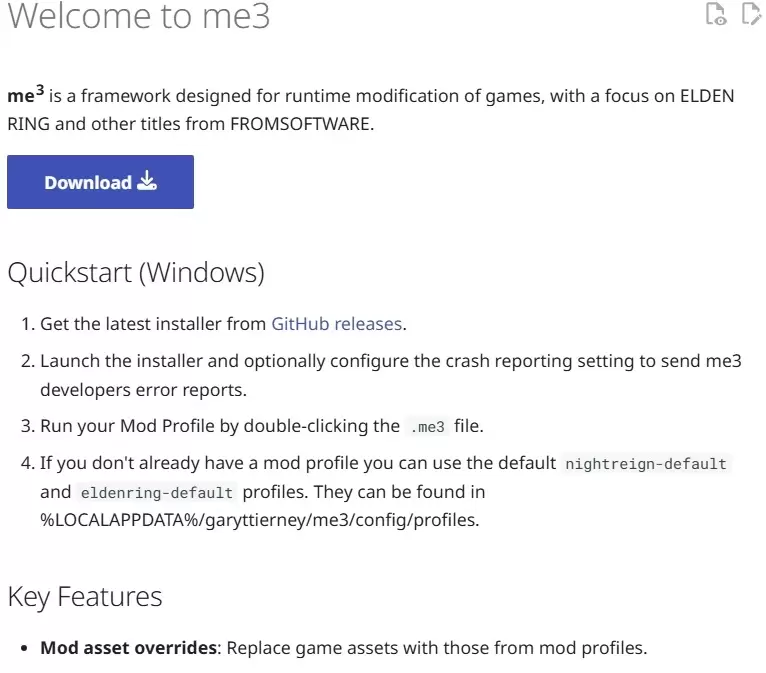Image resolution: width=766 pixels, height=673 pixels.
Task: Click "Get the latest installer from" text
Action: tap(154, 324)
